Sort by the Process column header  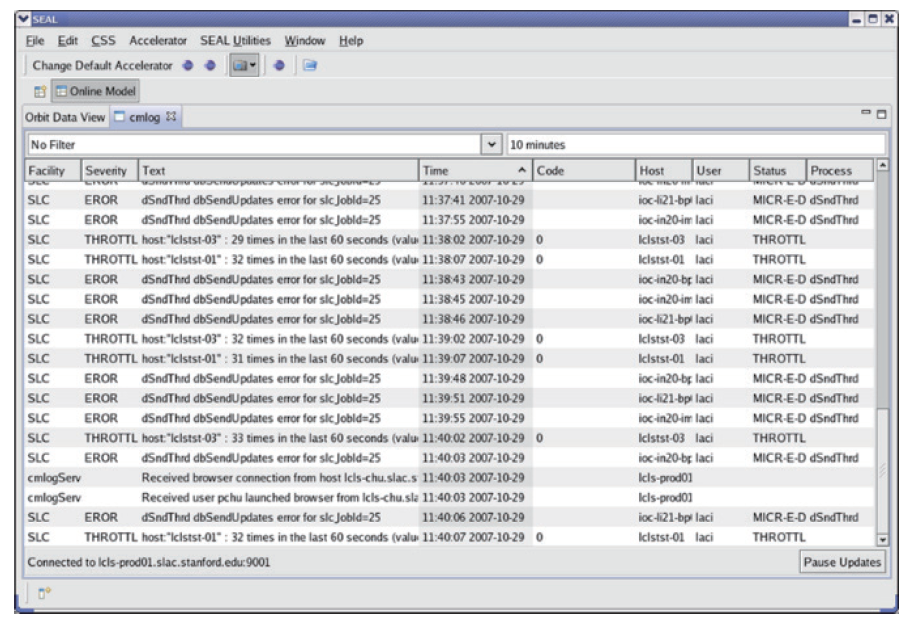[840, 170]
